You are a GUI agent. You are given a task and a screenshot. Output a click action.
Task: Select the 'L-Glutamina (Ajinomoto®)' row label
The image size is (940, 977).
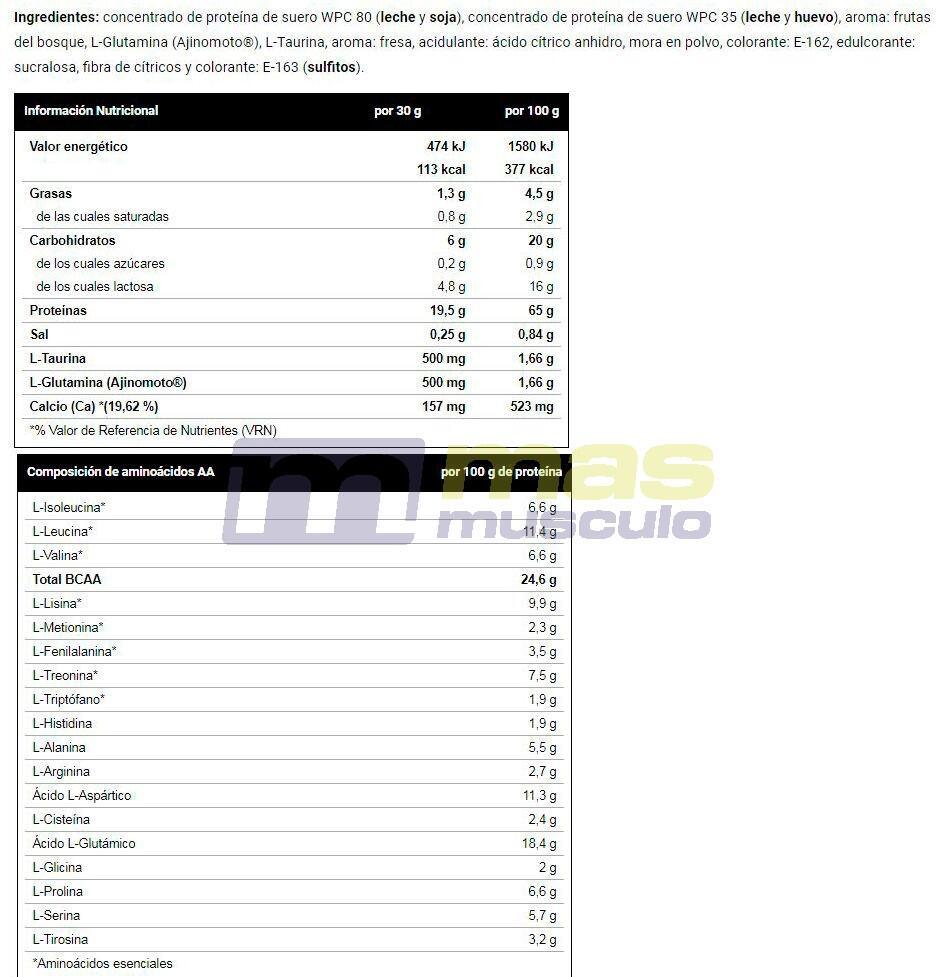point(108,383)
